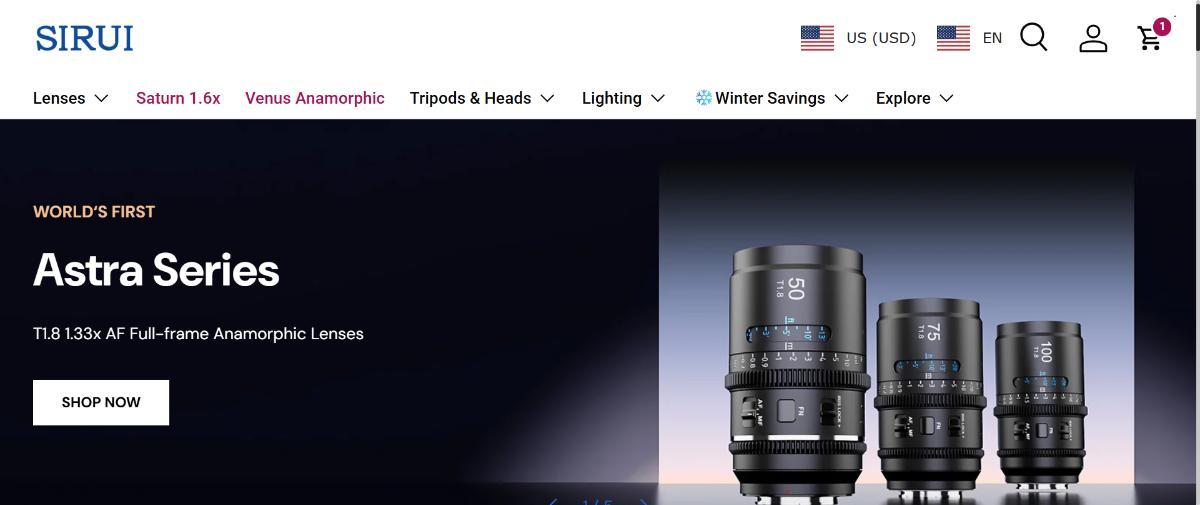Screen dimensions: 1200x505
Task: Select the EN language selector
Action: [969, 38]
